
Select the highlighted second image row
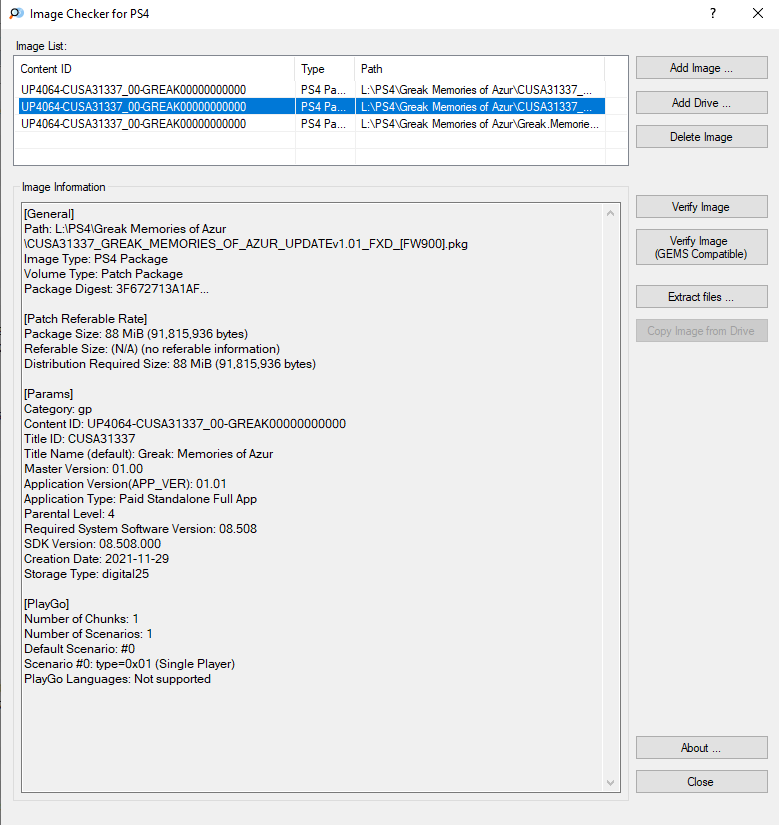[x=311, y=107]
